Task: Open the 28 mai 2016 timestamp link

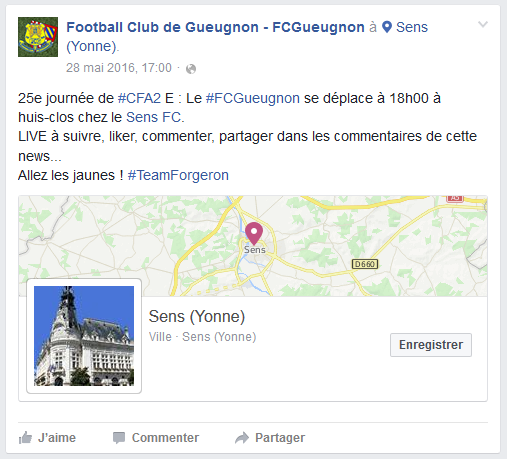Action: click(119, 68)
